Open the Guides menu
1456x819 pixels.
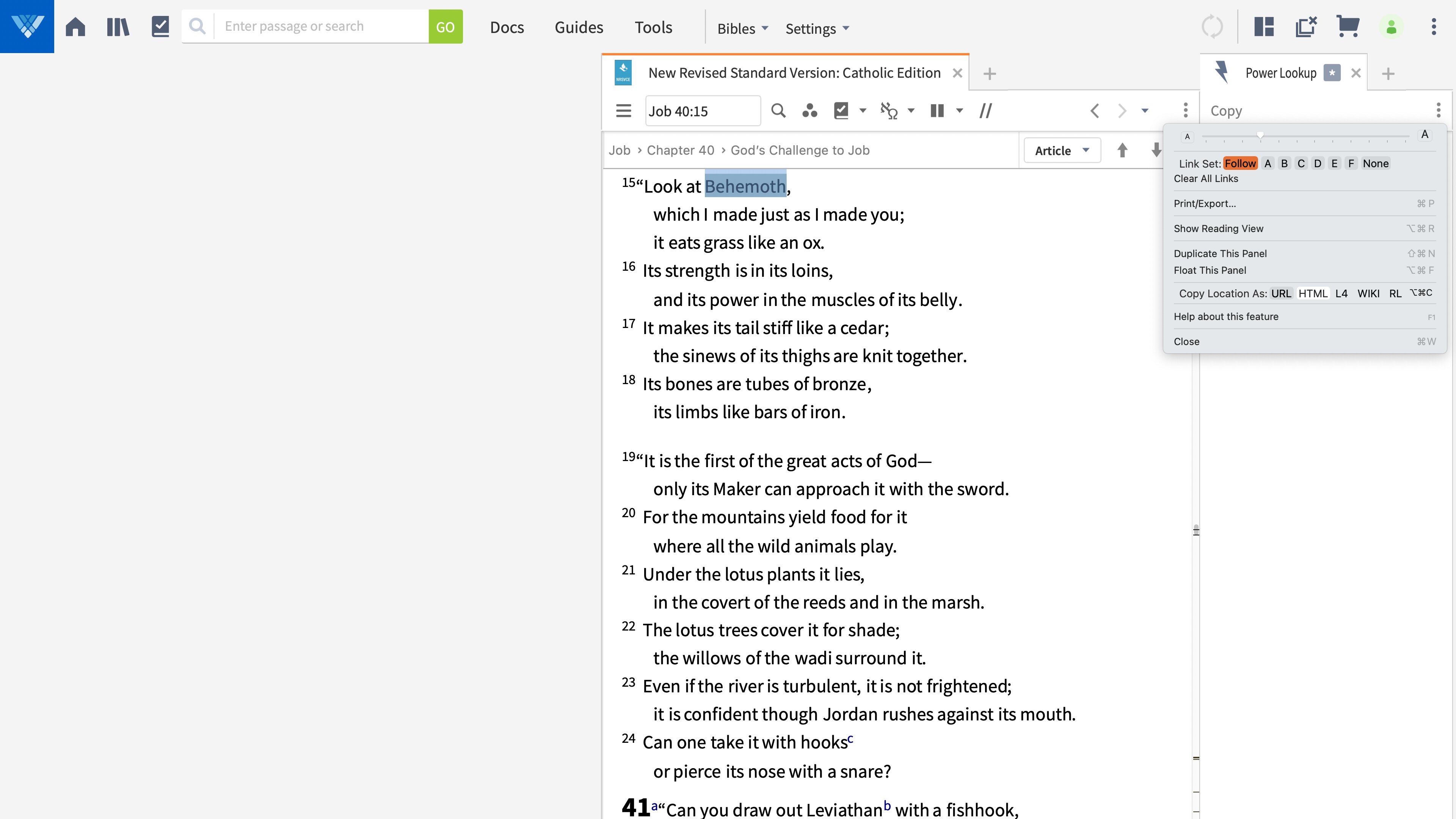[579, 27]
